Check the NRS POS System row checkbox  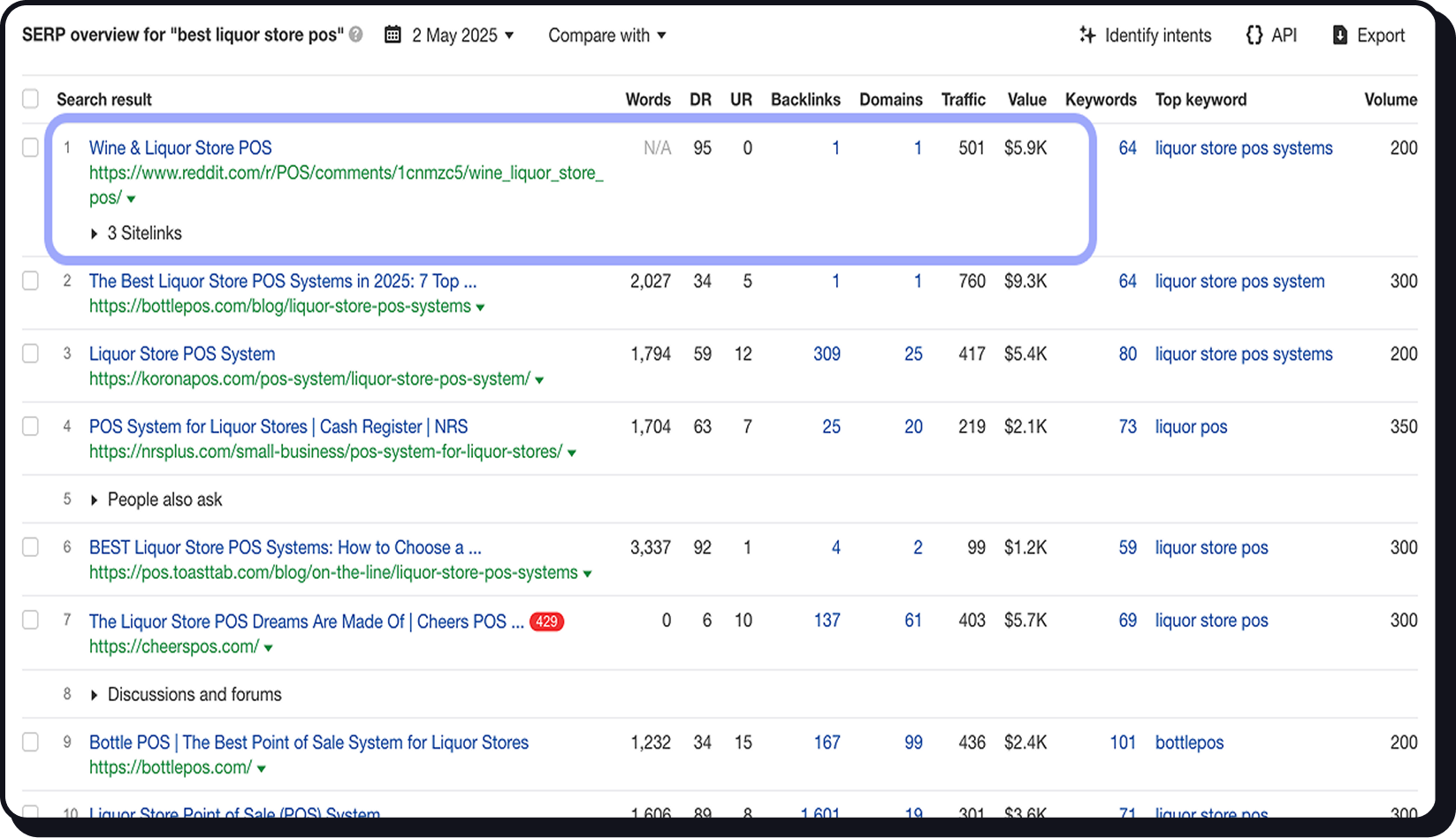30,426
